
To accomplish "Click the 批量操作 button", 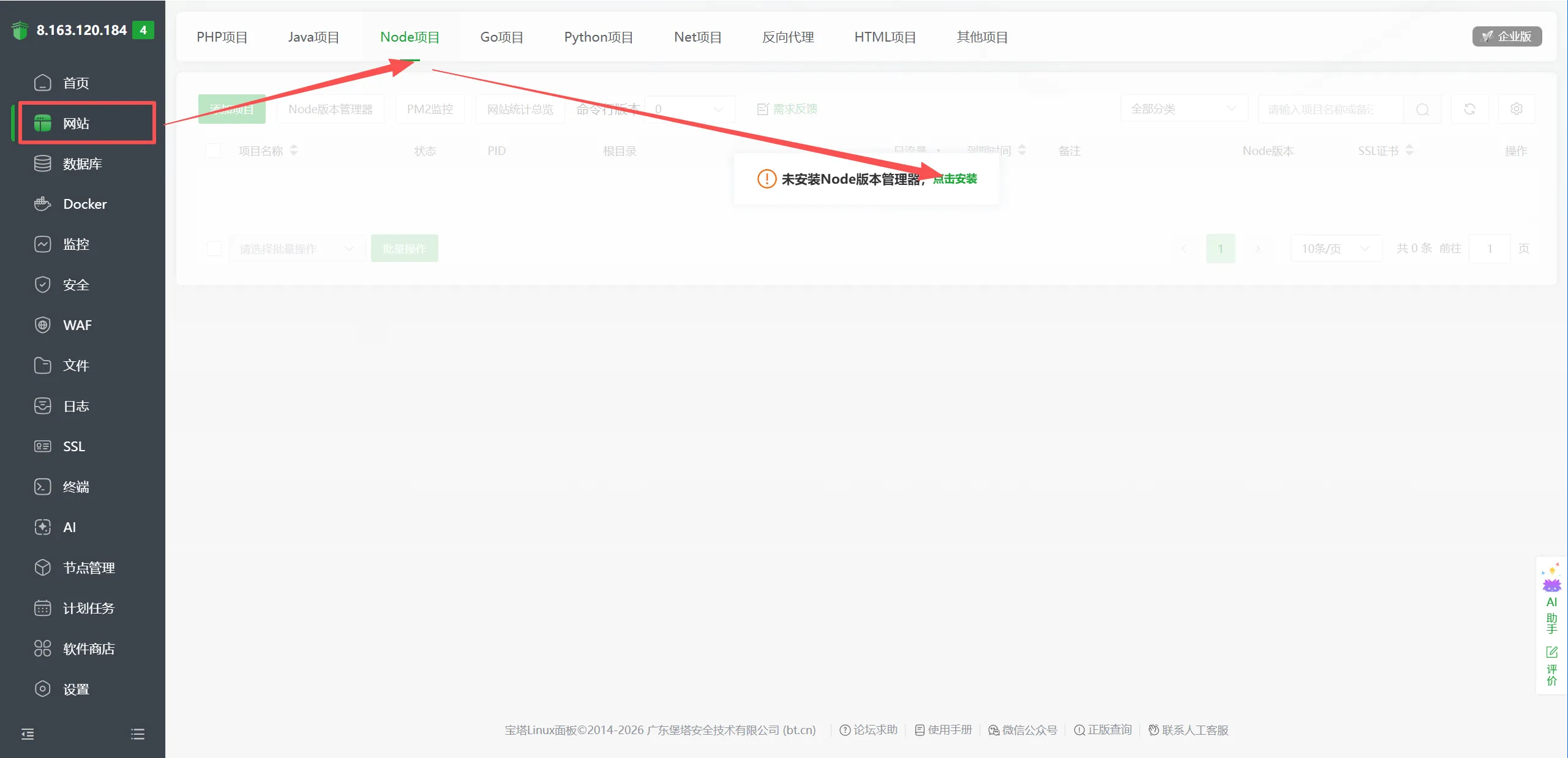I will [x=405, y=249].
